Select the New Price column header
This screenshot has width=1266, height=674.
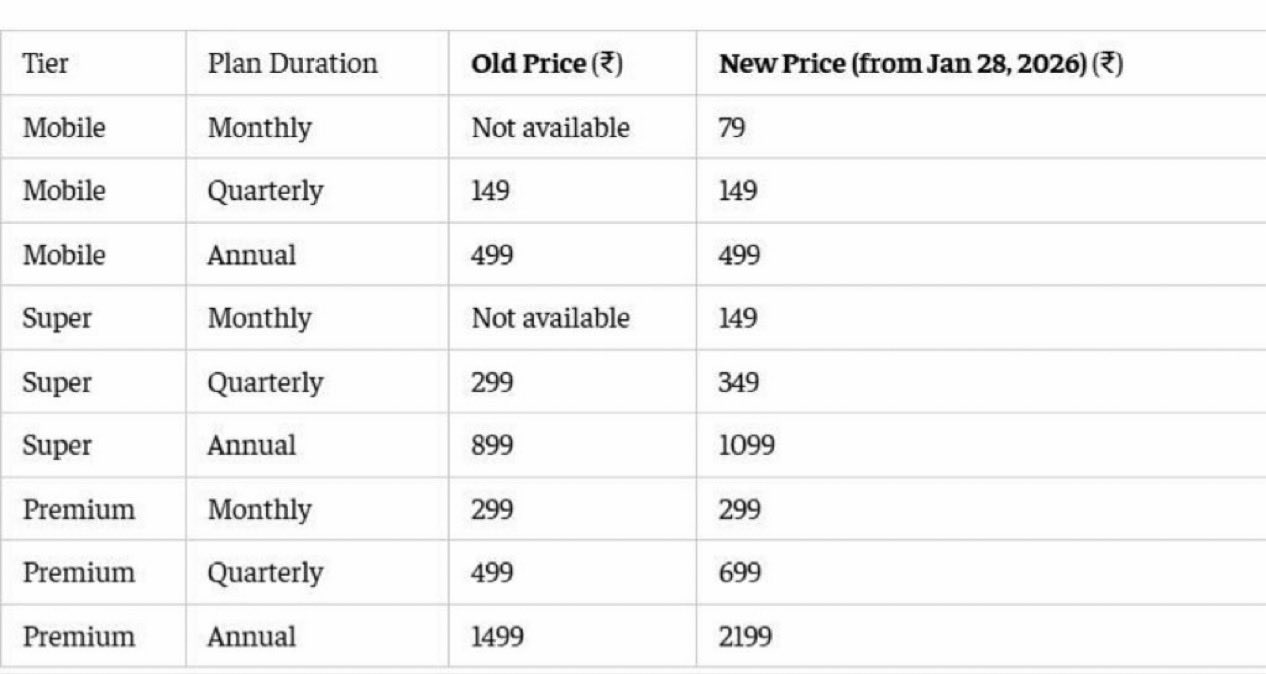point(921,64)
